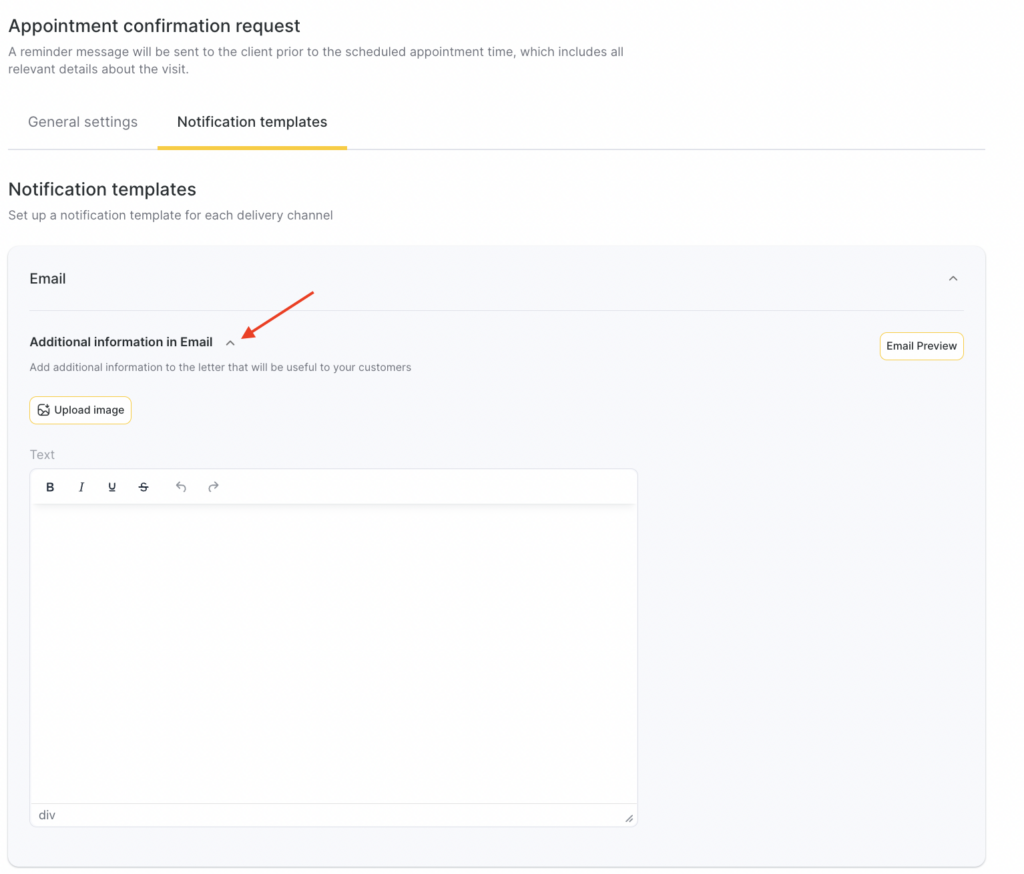The height and width of the screenshot is (874, 1024).
Task: Click the picture icon beside Upload image
Action: click(44, 410)
